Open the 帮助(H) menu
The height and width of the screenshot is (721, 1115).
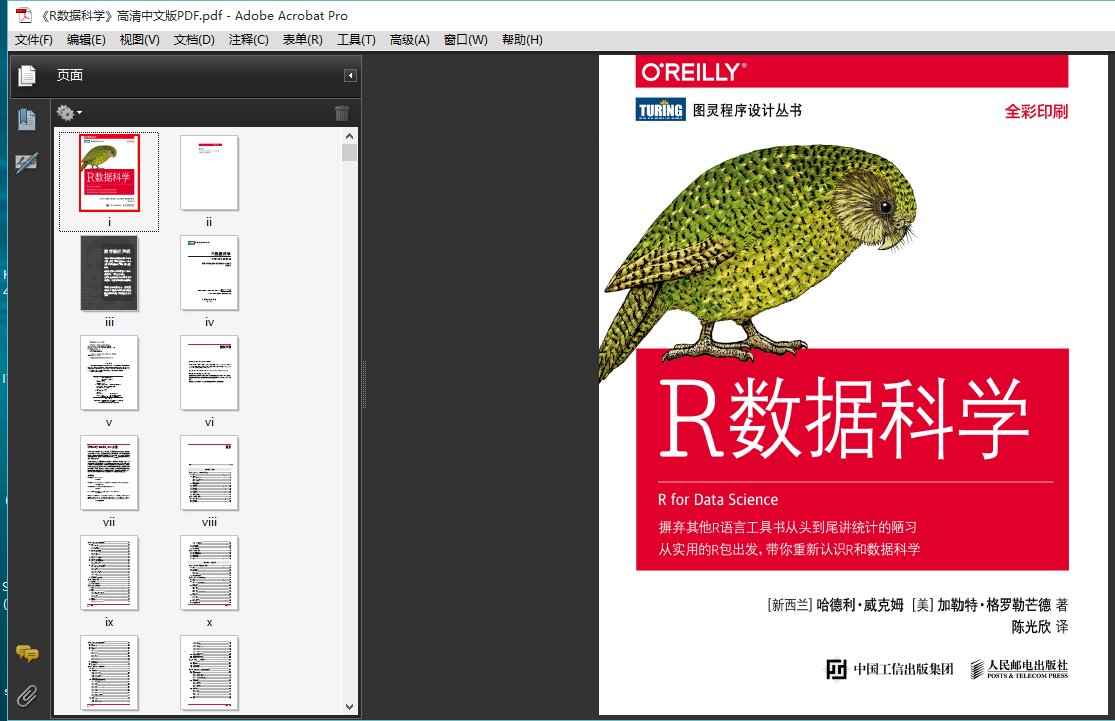(522, 40)
